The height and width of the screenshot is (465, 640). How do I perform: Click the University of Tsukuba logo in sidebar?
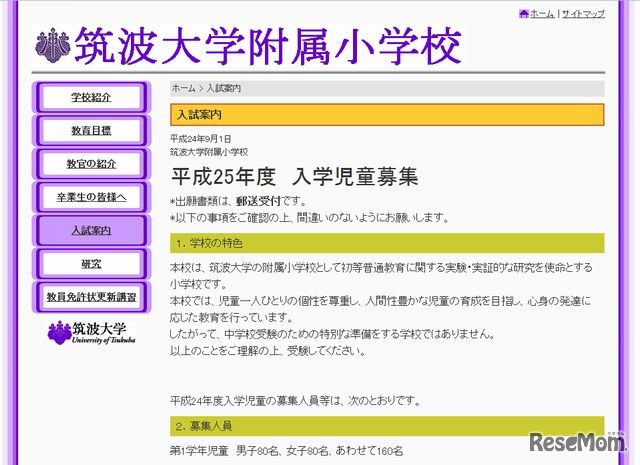point(92,333)
